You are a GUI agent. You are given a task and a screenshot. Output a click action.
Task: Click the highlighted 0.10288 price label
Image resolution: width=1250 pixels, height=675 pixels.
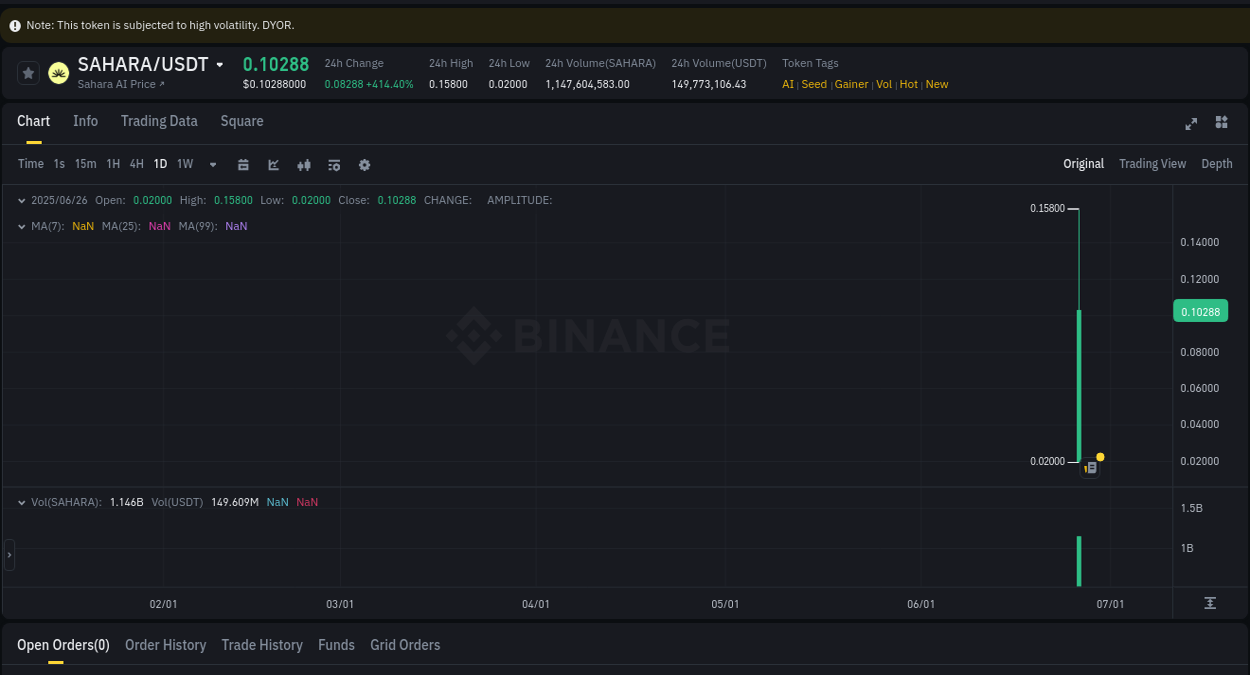coord(1200,311)
